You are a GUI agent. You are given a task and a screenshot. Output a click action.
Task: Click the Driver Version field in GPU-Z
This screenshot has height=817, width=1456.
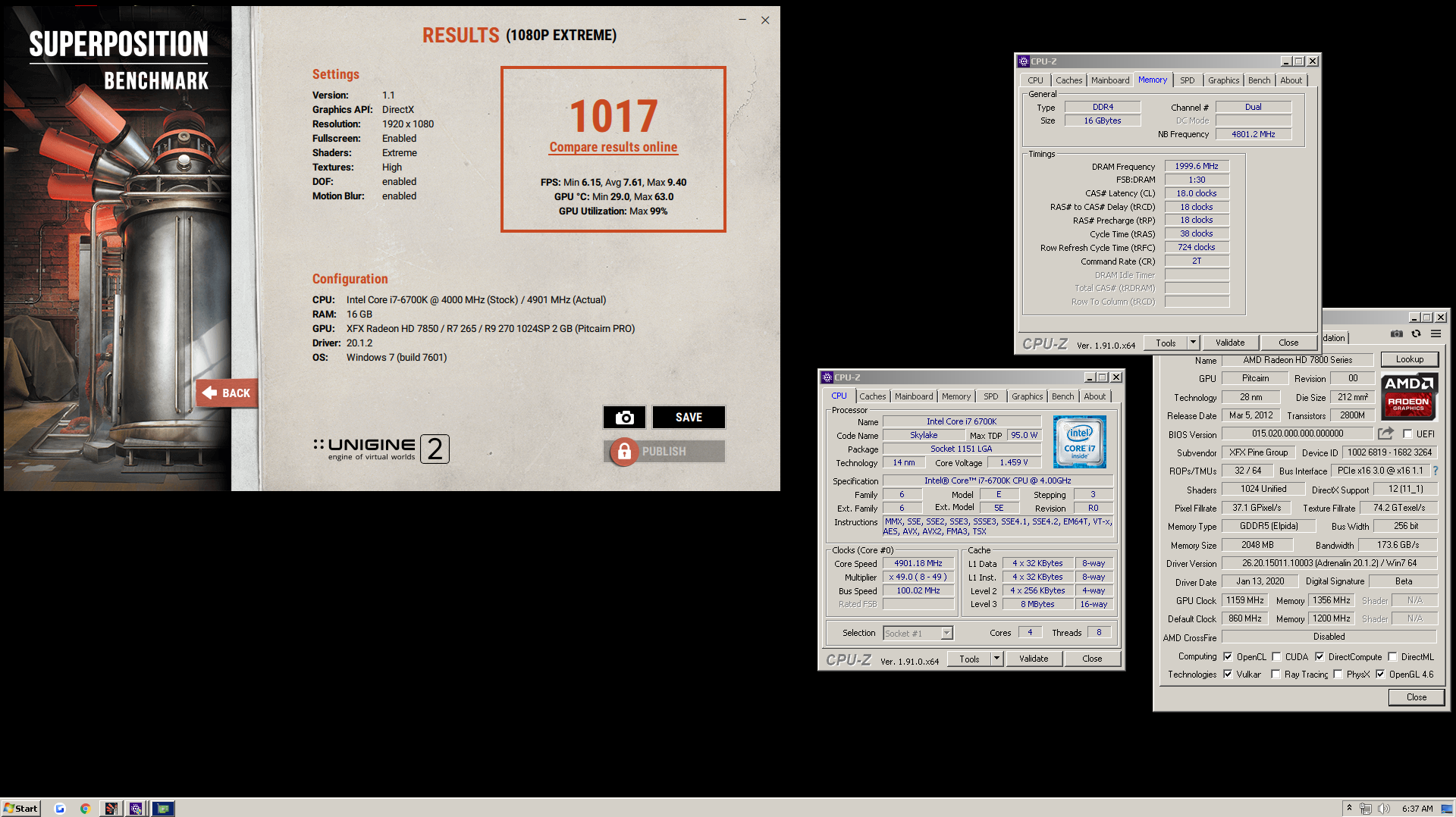(x=1329, y=563)
